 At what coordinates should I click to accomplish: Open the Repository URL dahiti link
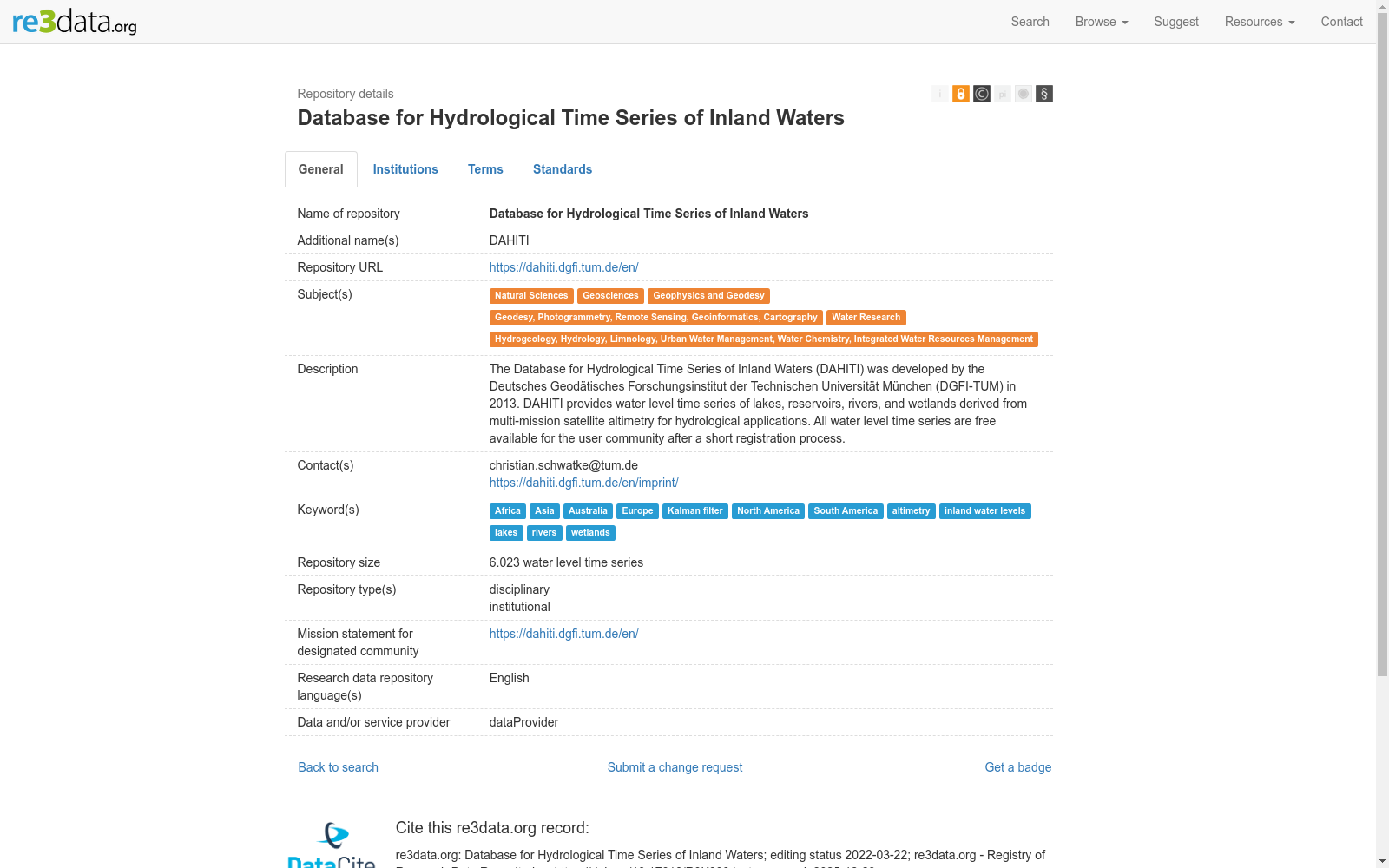click(563, 267)
